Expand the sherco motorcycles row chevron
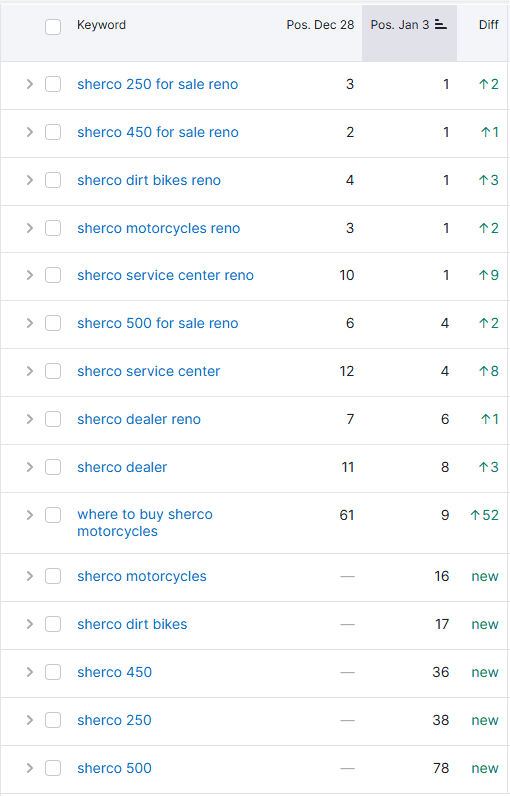Screen dimensions: 510x796 [29, 576]
